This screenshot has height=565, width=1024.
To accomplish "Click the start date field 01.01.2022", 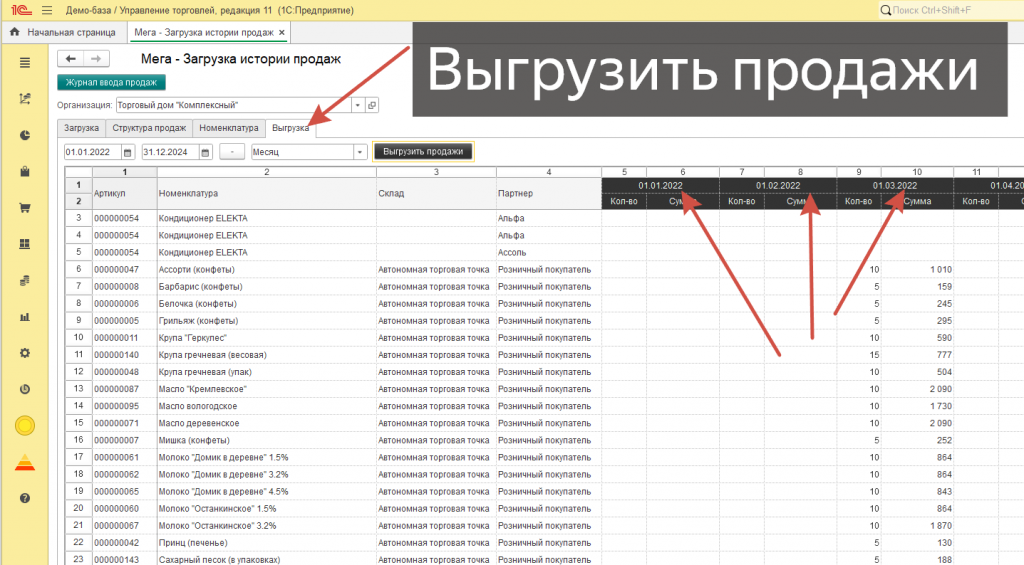I will click(92, 152).
